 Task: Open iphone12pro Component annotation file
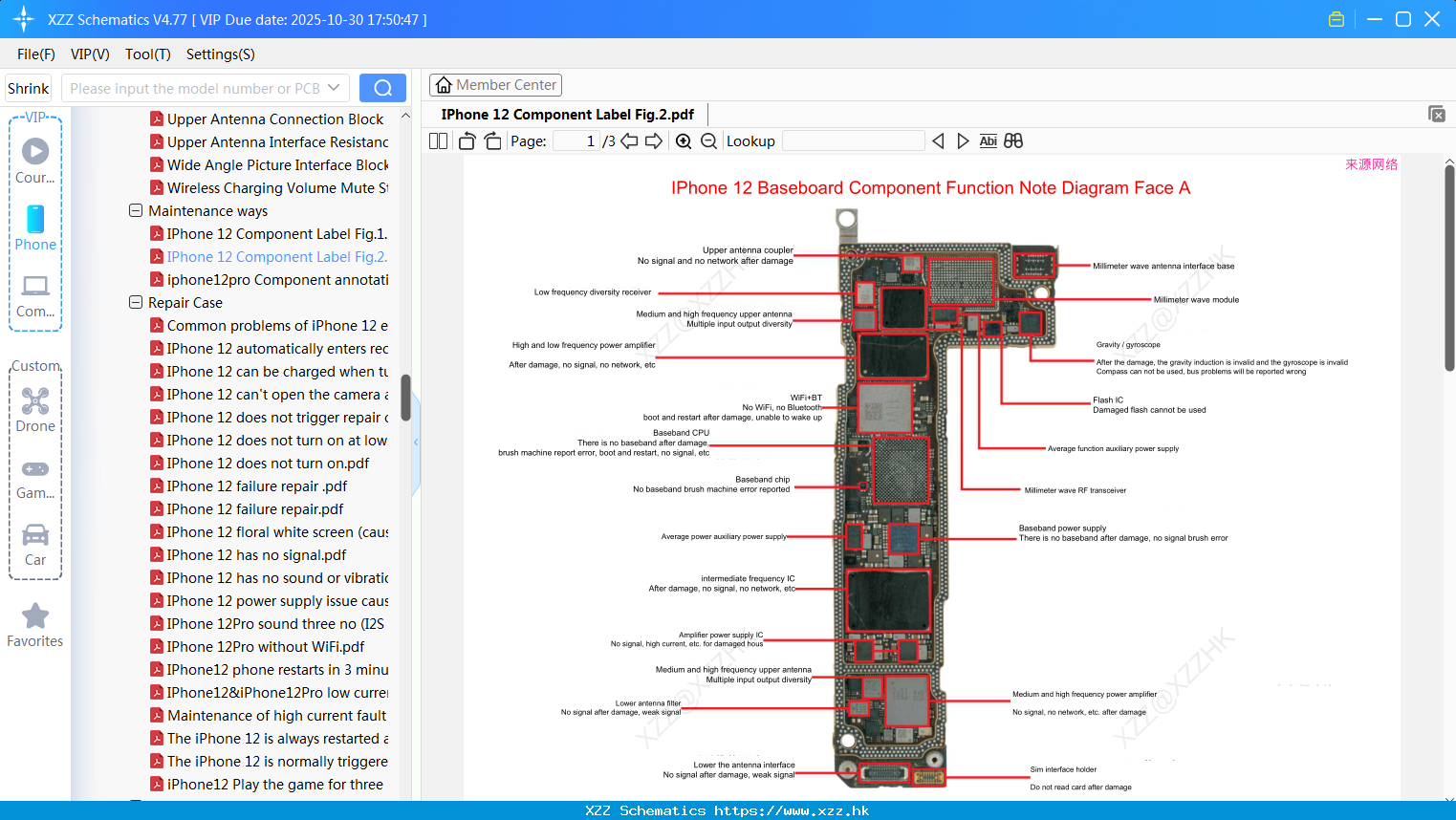[269, 280]
